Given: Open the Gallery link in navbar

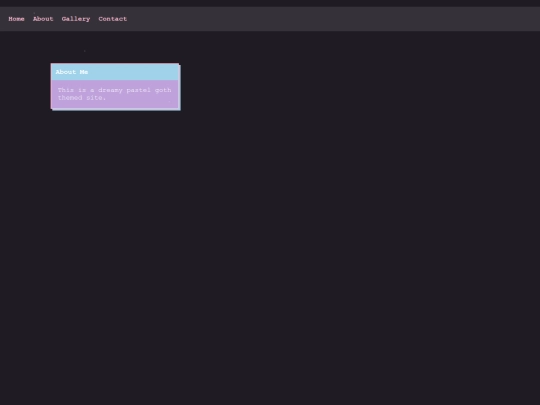Looking at the screenshot, I should pos(76,19).
